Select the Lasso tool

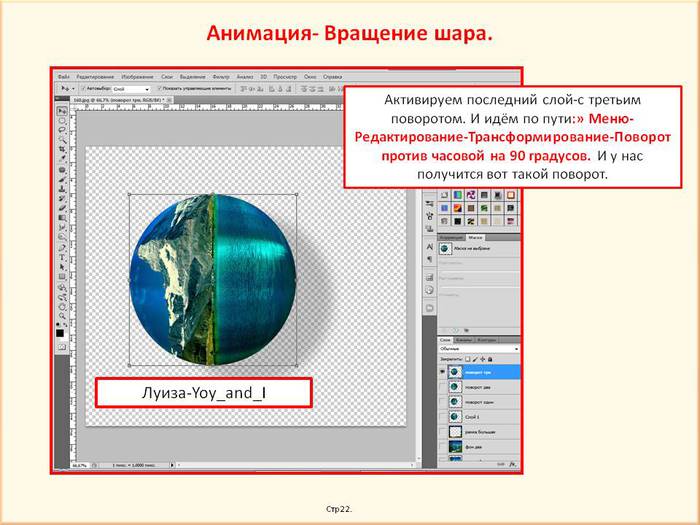click(62, 130)
